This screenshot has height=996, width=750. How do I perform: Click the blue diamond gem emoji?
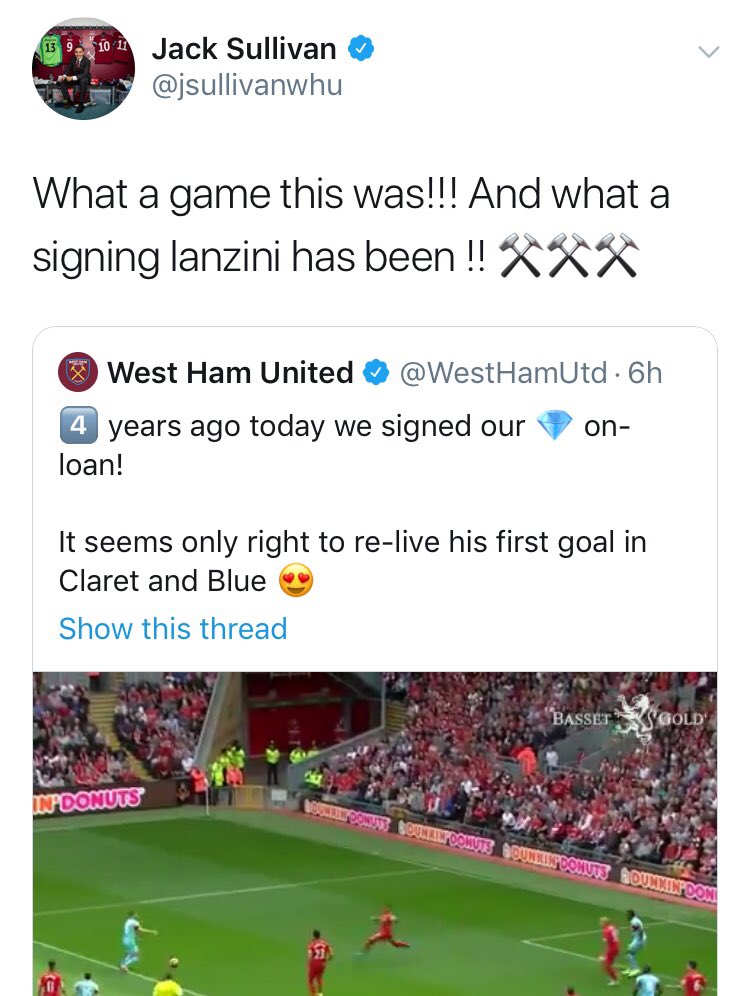[554, 426]
